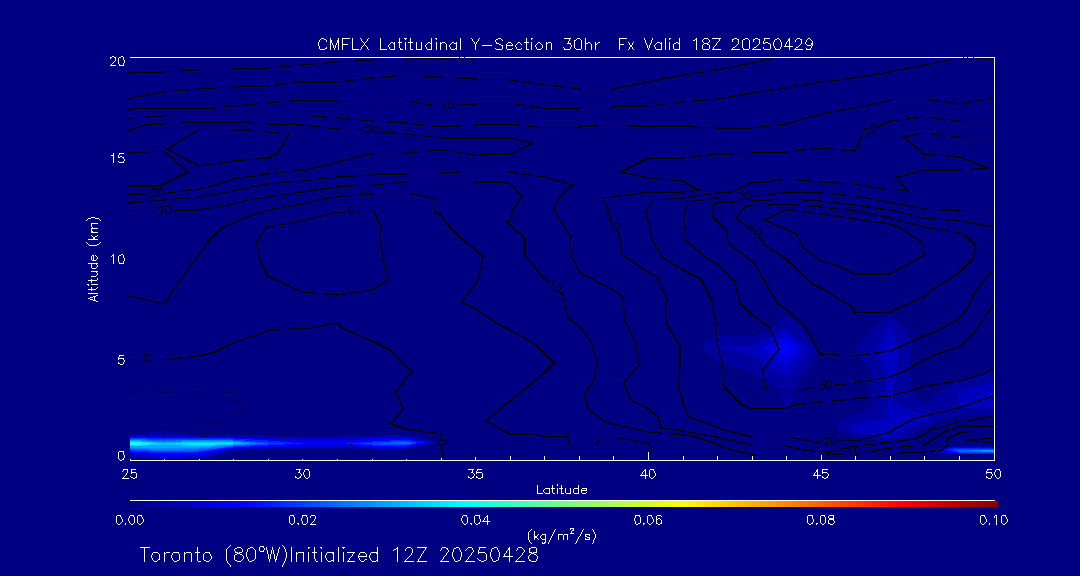Click altitude axis tick label "5"

click(121, 360)
